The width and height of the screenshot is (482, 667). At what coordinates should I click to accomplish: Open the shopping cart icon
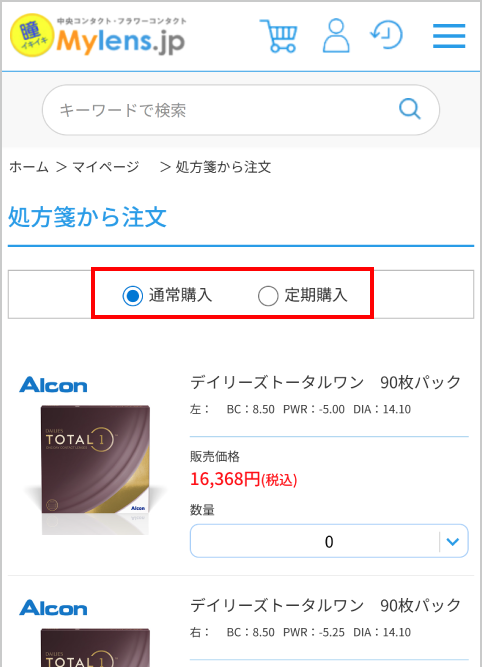(279, 36)
